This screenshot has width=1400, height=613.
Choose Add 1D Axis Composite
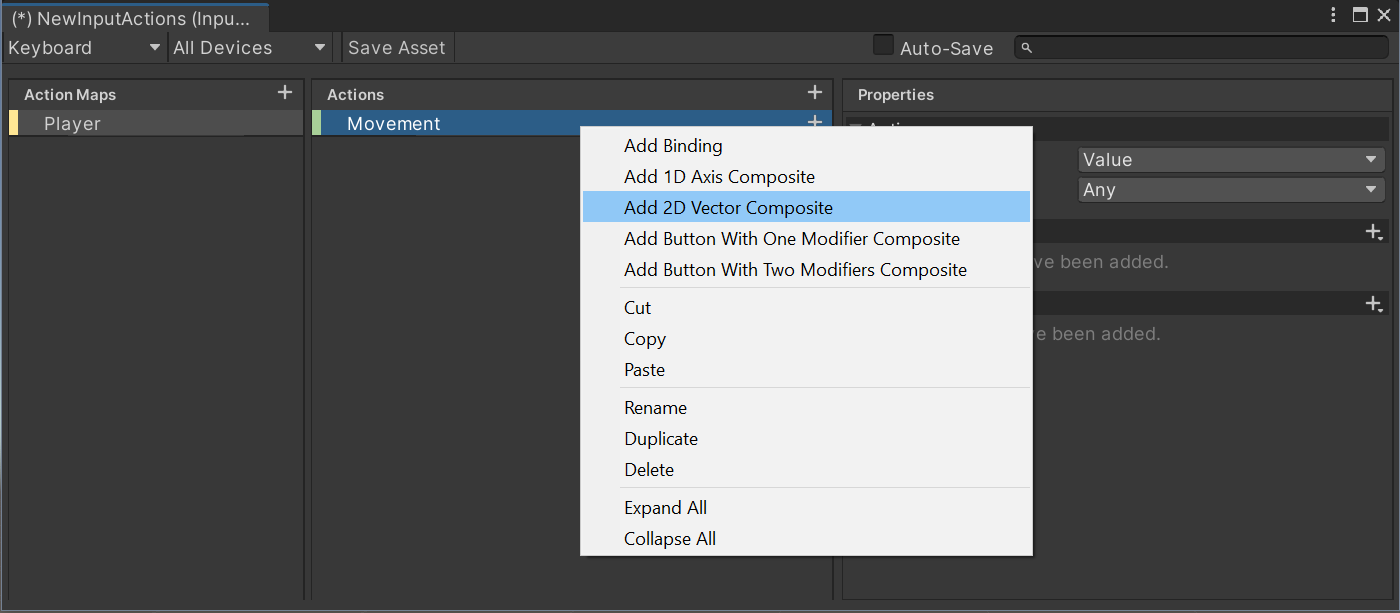click(719, 176)
